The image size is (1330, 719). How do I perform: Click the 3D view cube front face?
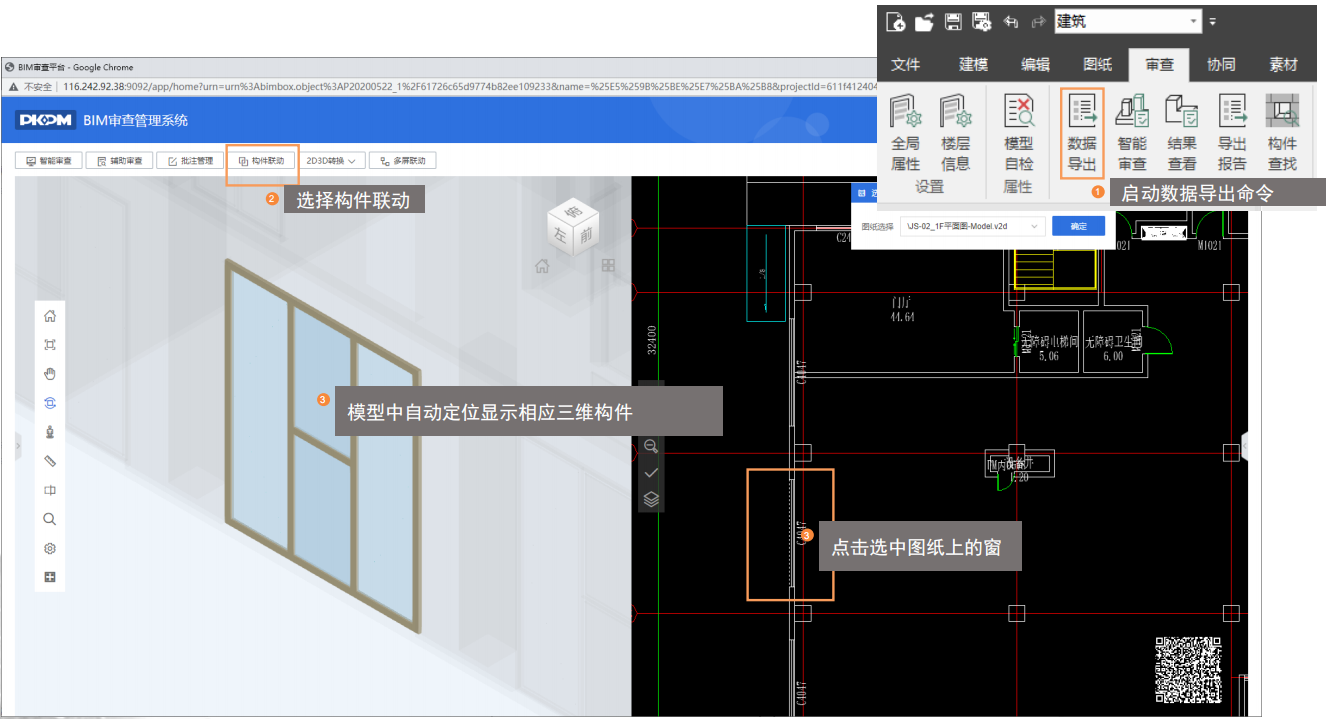coord(585,234)
